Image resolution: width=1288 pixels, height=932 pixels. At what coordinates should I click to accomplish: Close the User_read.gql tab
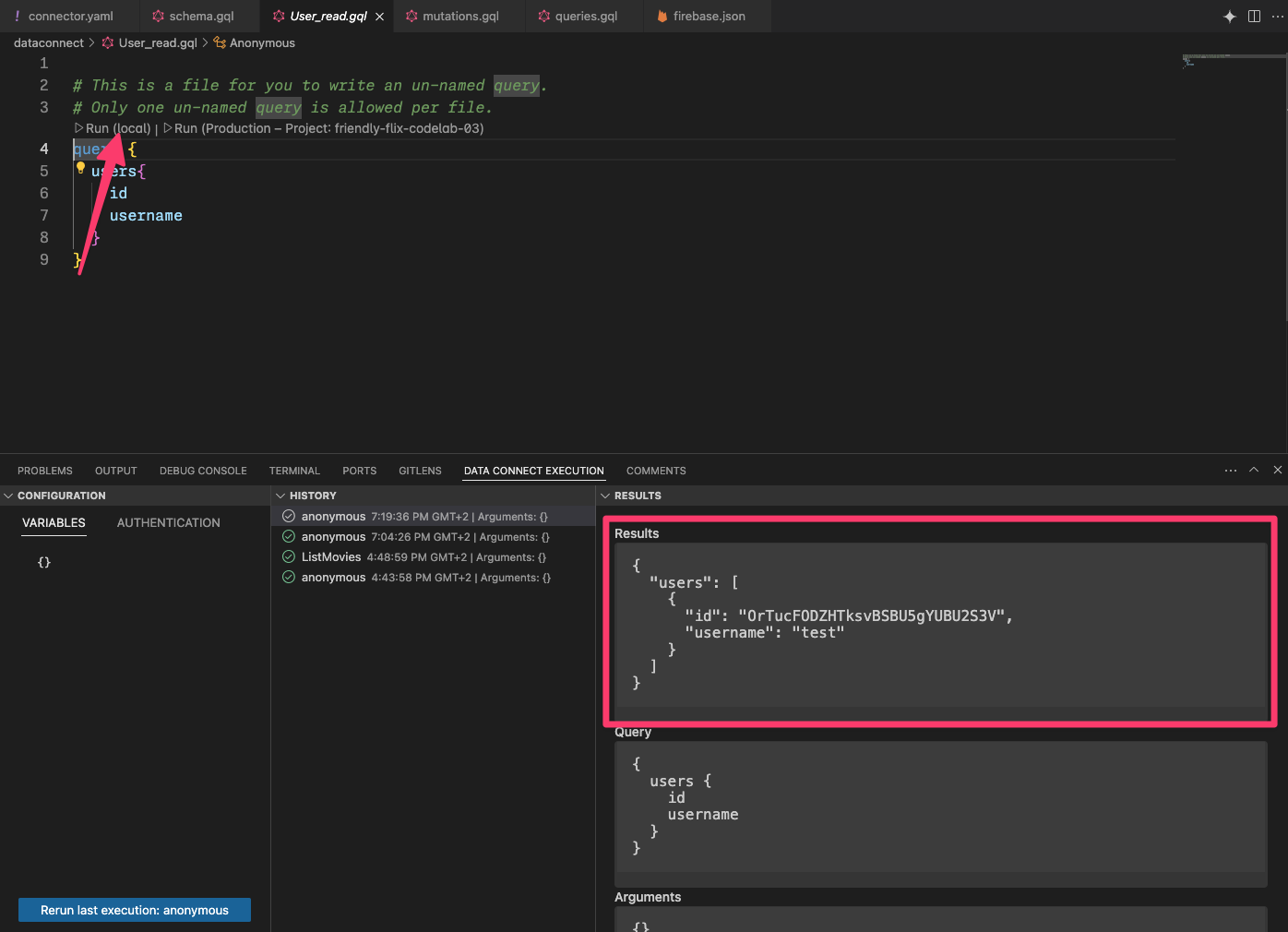pyautogui.click(x=379, y=17)
